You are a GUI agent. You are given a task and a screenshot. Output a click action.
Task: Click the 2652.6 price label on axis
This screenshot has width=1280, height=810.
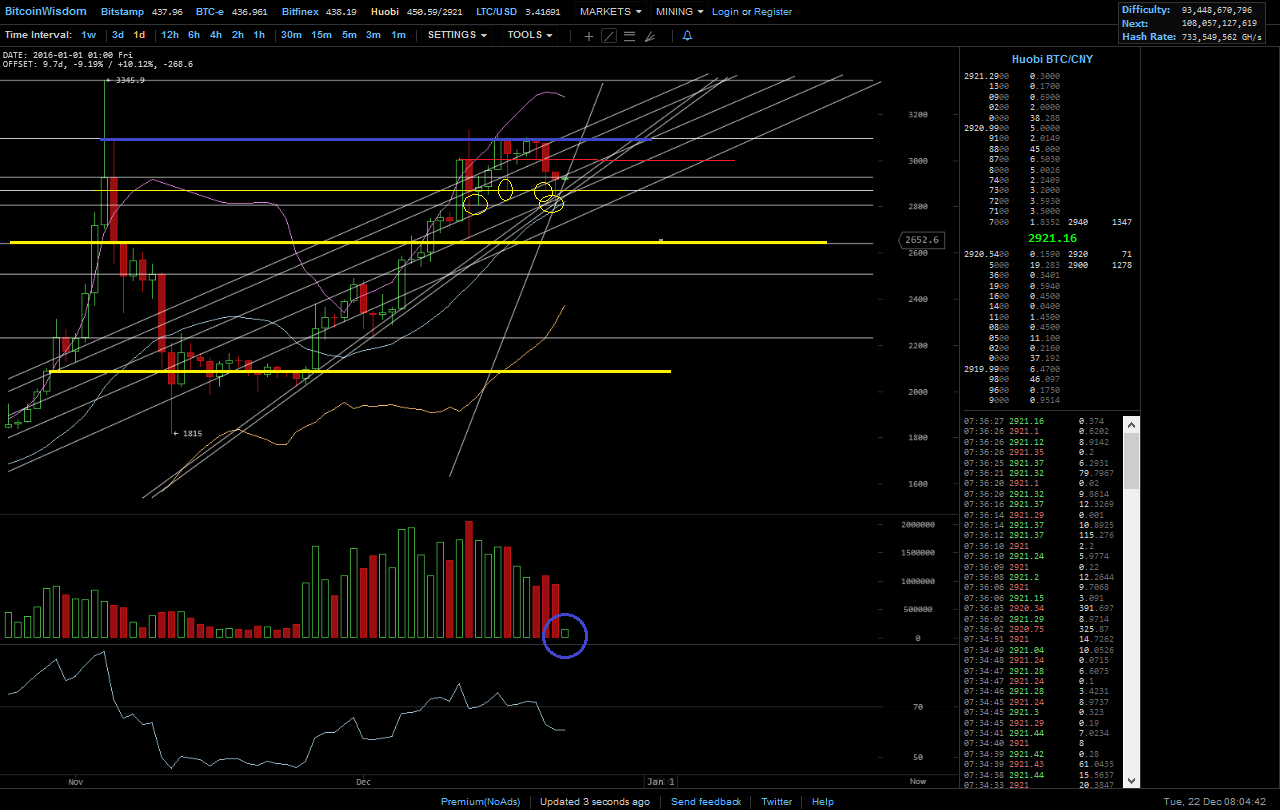pyautogui.click(x=921, y=240)
